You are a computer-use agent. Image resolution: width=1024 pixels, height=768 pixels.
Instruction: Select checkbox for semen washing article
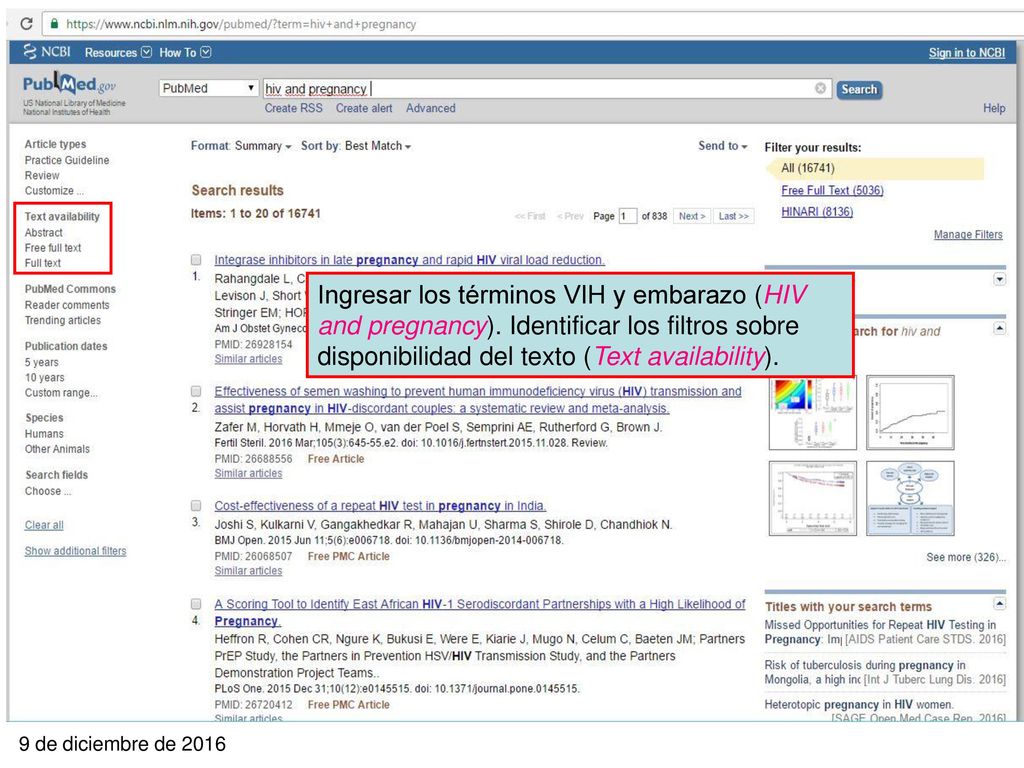click(196, 391)
